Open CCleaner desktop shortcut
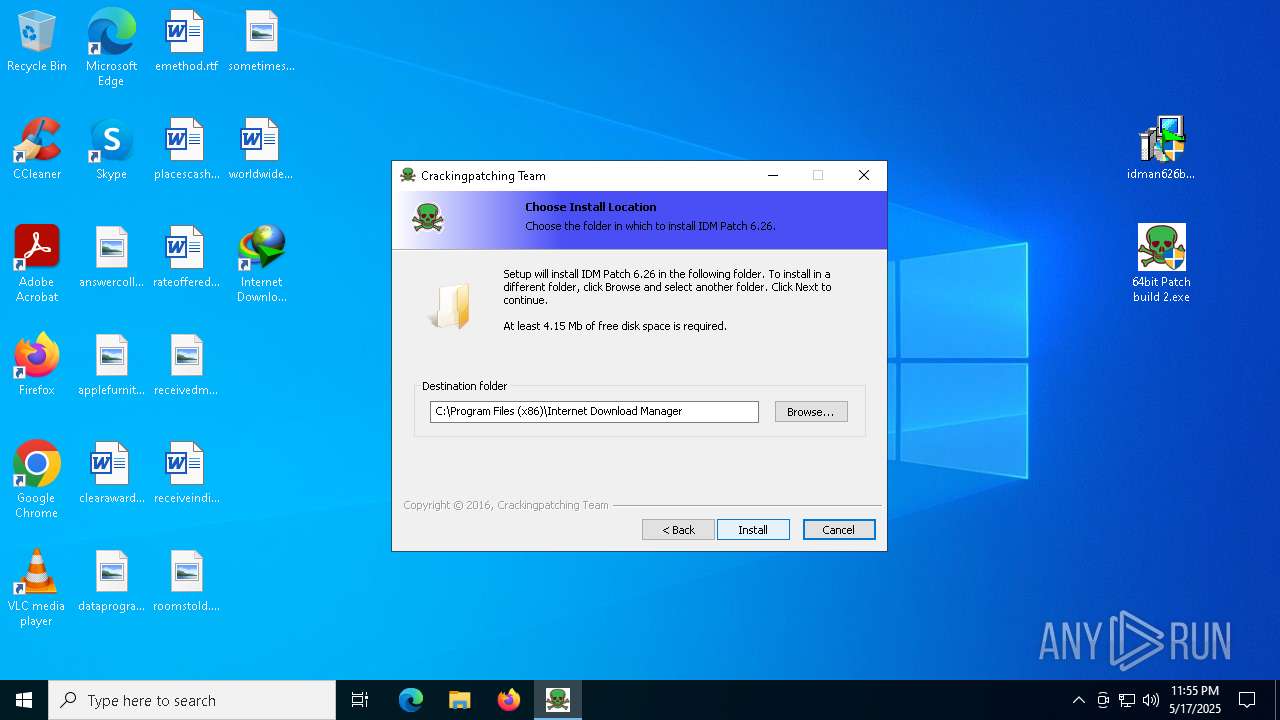Screen dimensions: 1280x720 (x=37, y=149)
